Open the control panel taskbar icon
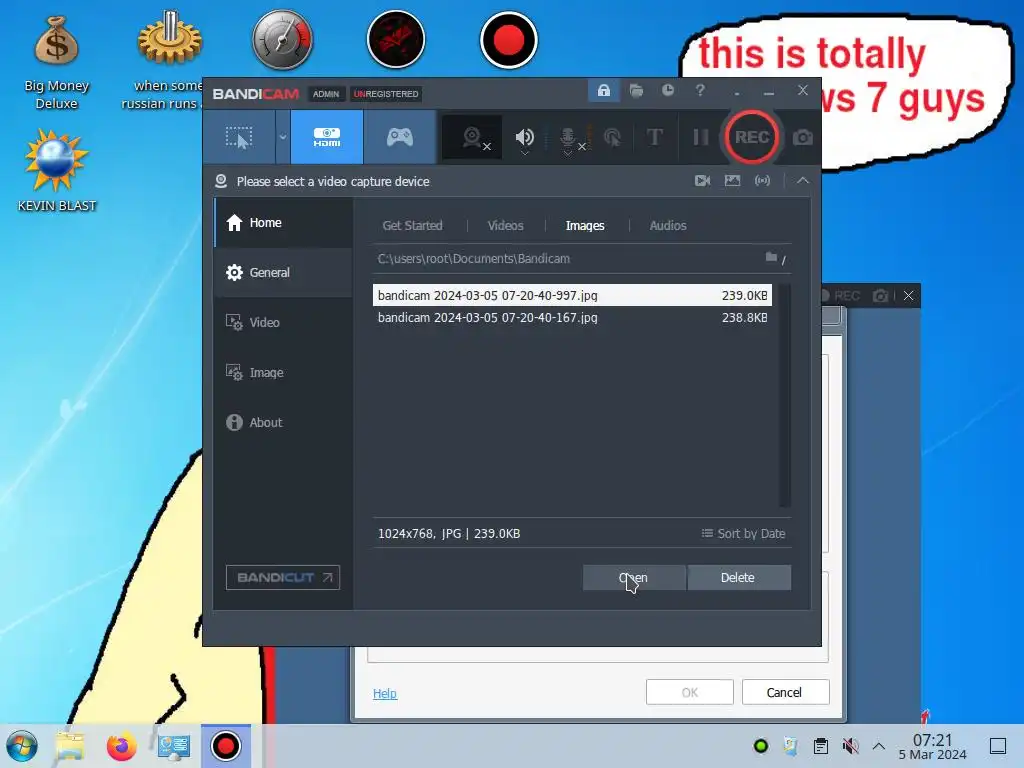The width and height of the screenshot is (1024, 768). pos(174,746)
